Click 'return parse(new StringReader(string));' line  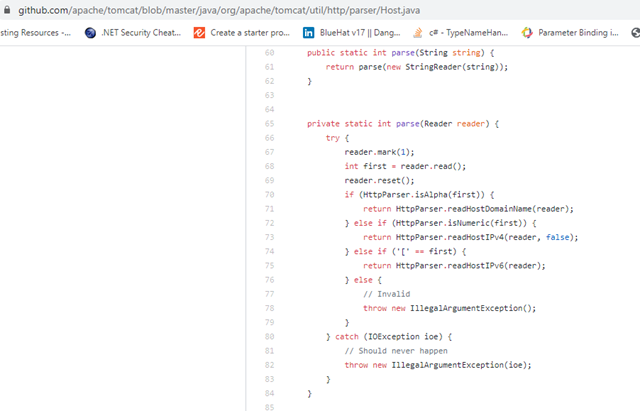click(x=417, y=67)
